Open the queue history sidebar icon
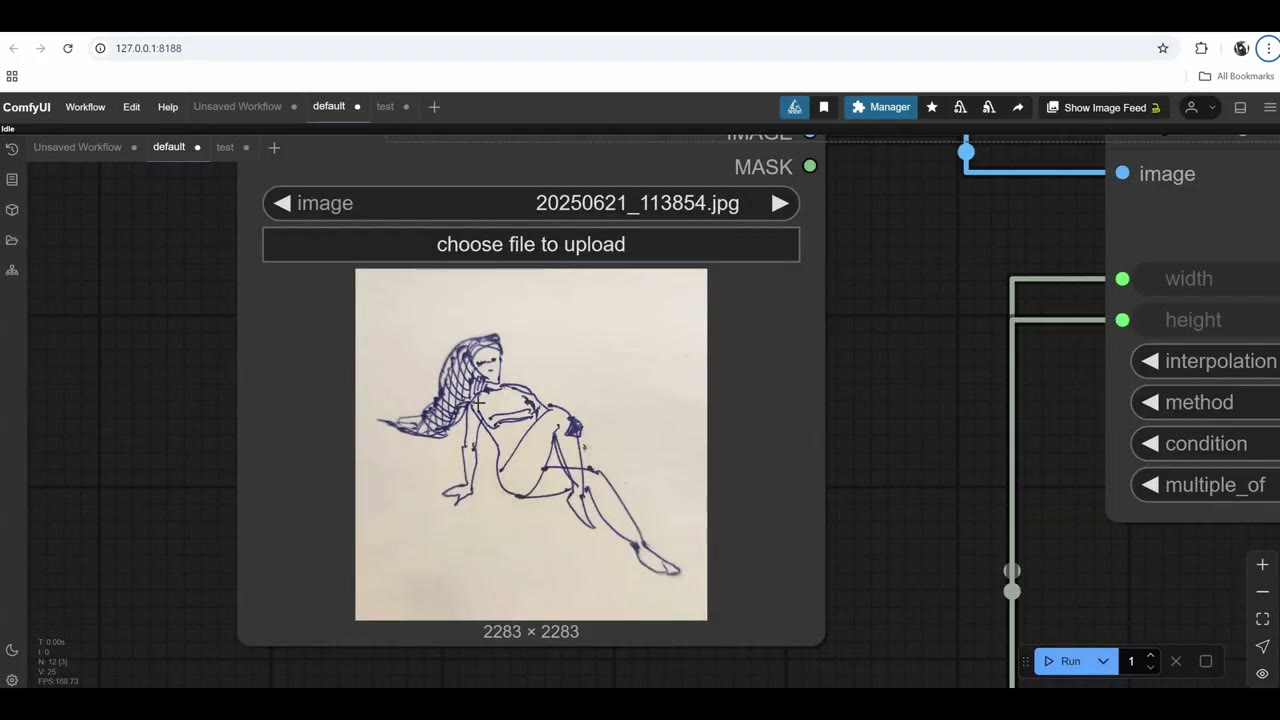This screenshot has height=720, width=1280. pyautogui.click(x=12, y=149)
